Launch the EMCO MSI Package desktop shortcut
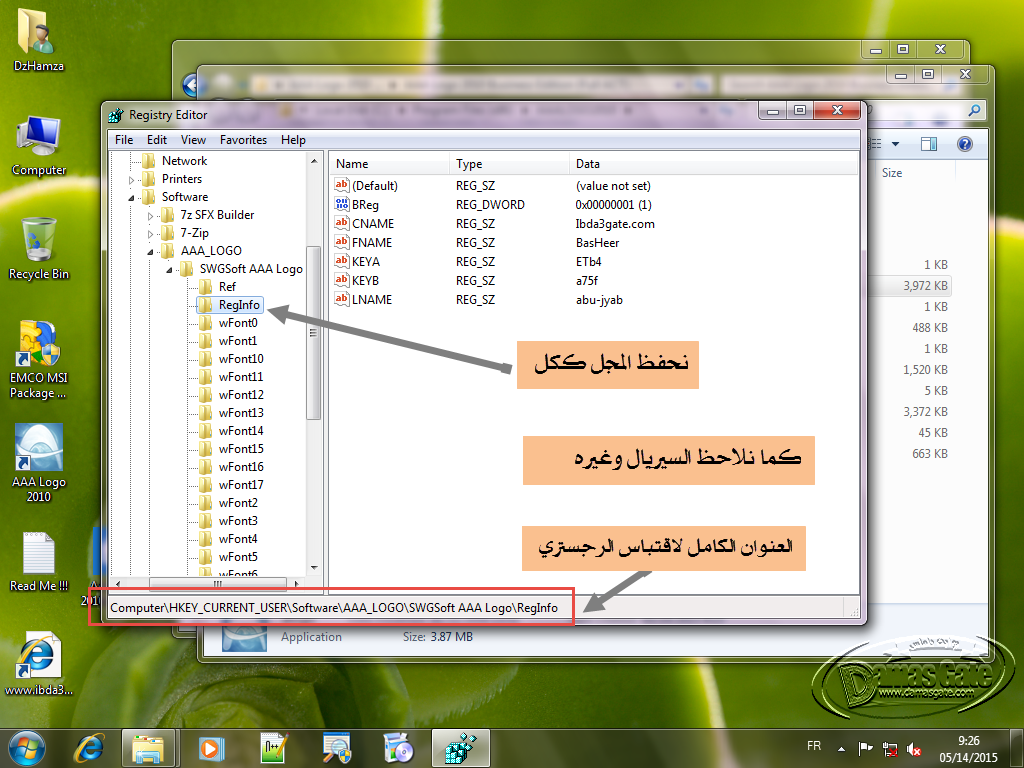This screenshot has width=1024, height=768. point(39,359)
